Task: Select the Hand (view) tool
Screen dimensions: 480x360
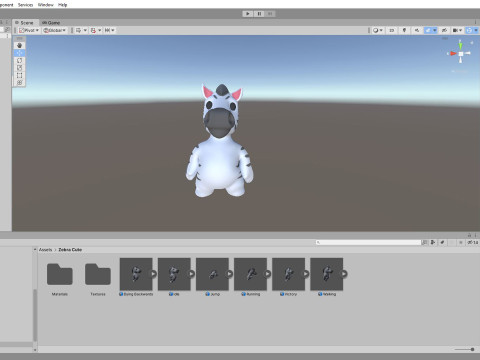Action: 19,45
